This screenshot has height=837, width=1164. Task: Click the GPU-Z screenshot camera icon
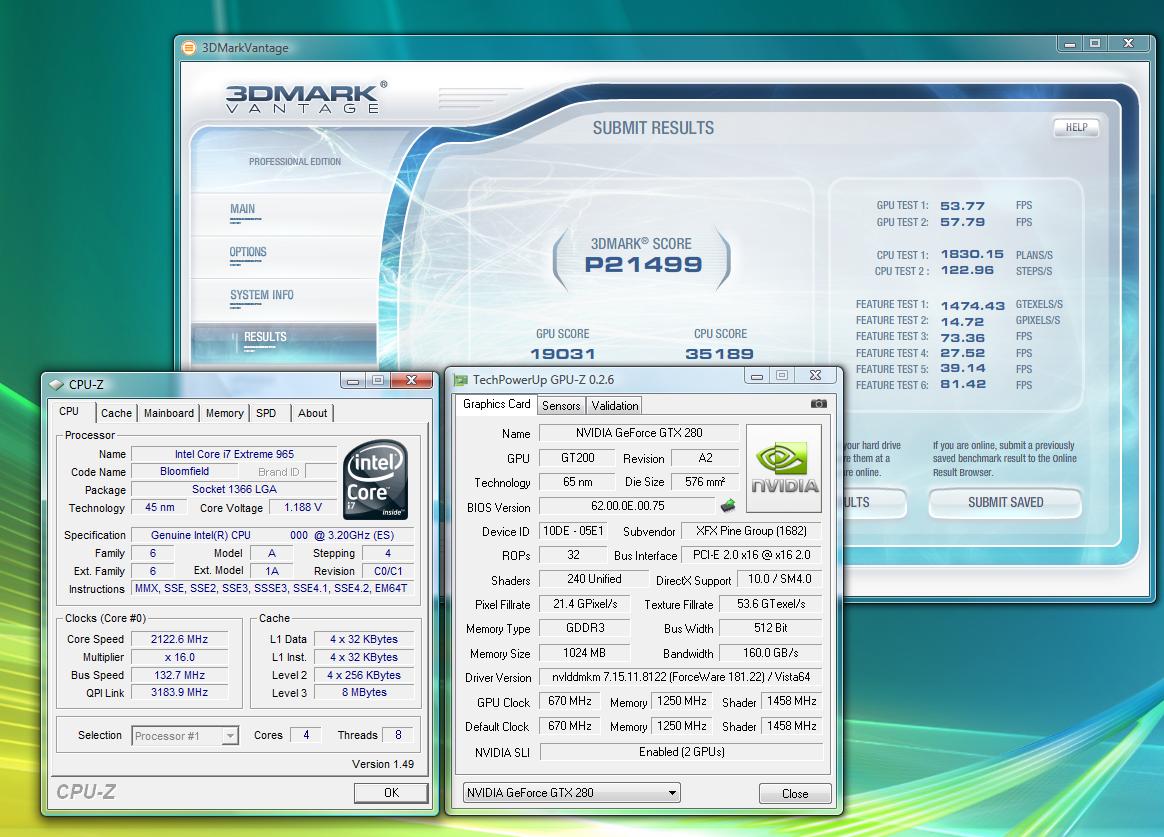click(x=818, y=404)
